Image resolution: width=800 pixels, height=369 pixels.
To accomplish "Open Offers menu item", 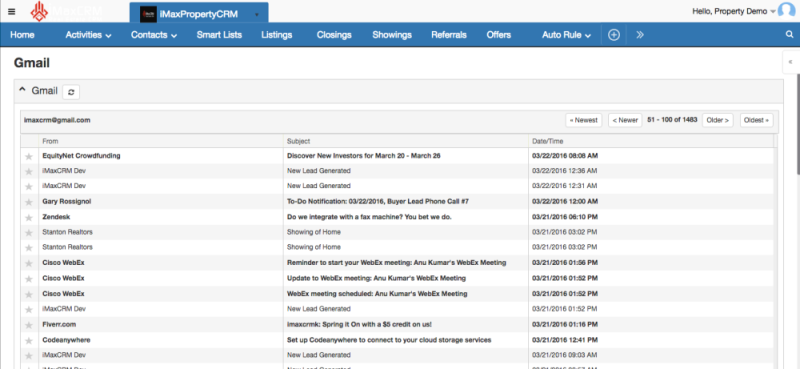I will click(x=498, y=35).
